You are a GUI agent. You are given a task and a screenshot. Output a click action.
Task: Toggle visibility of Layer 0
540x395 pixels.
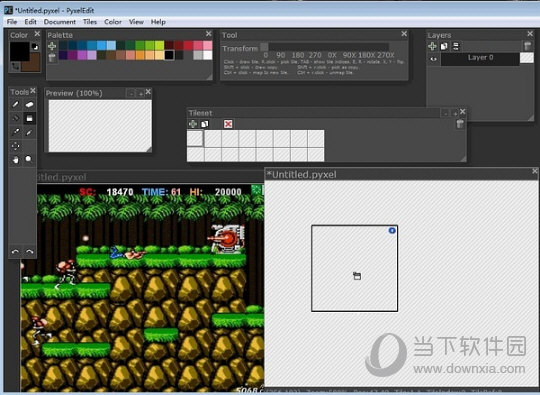[x=434, y=59]
